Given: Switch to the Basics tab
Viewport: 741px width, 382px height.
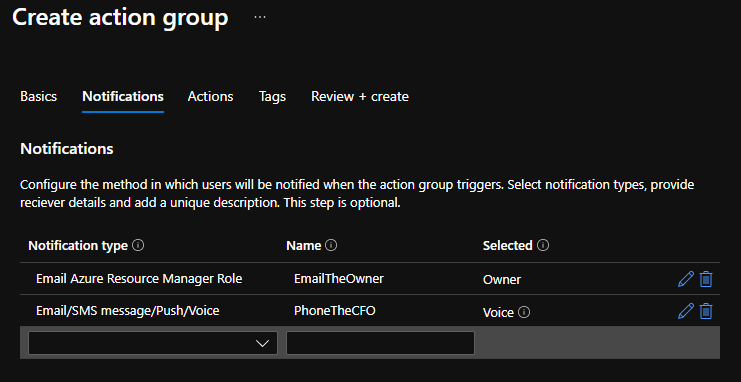Looking at the screenshot, I should tap(39, 96).
